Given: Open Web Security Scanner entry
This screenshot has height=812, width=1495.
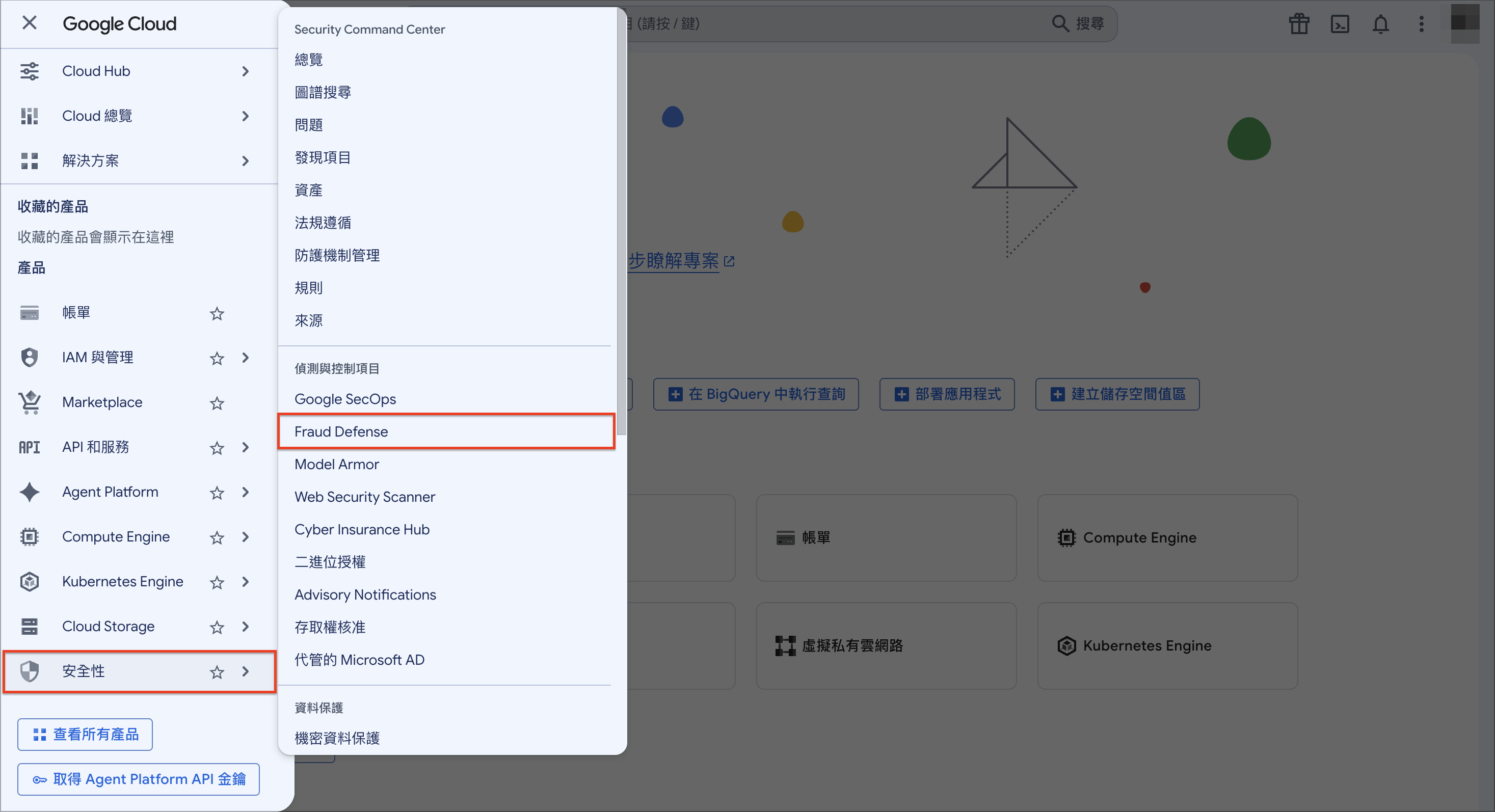Looking at the screenshot, I should (446, 497).
